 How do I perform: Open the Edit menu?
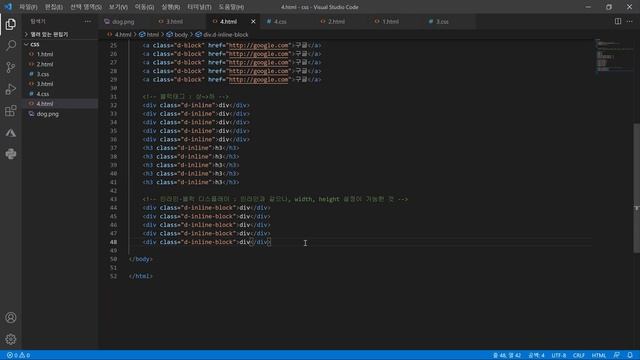[x=53, y=7]
